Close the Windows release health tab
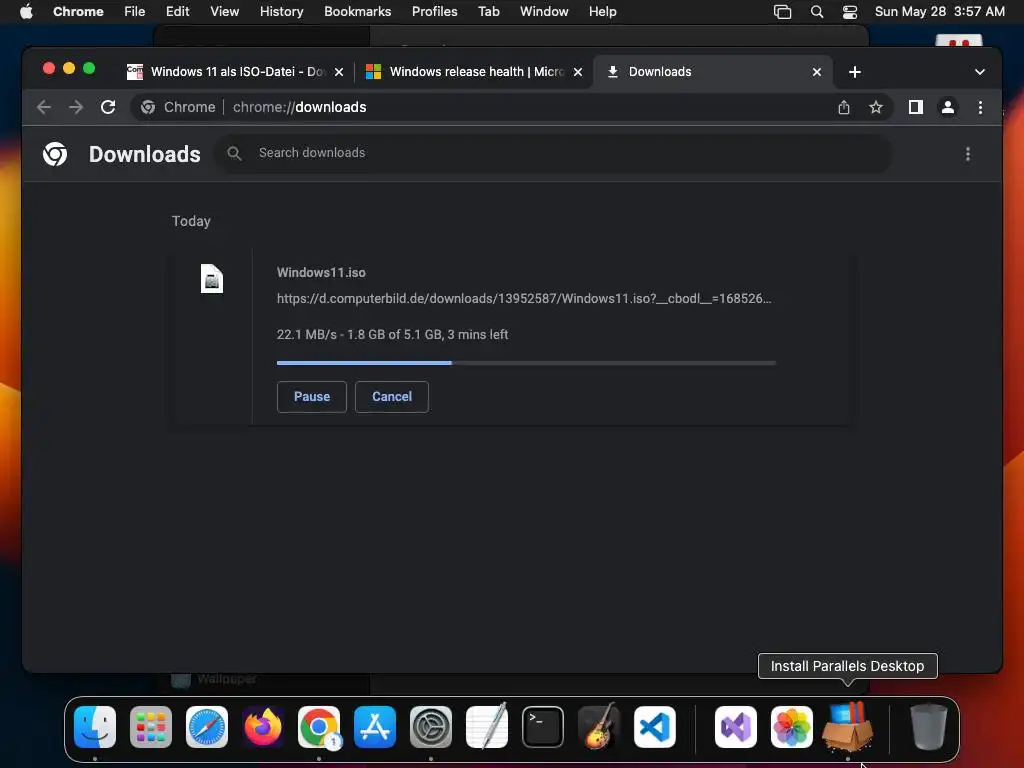This screenshot has height=768, width=1024. click(x=577, y=72)
